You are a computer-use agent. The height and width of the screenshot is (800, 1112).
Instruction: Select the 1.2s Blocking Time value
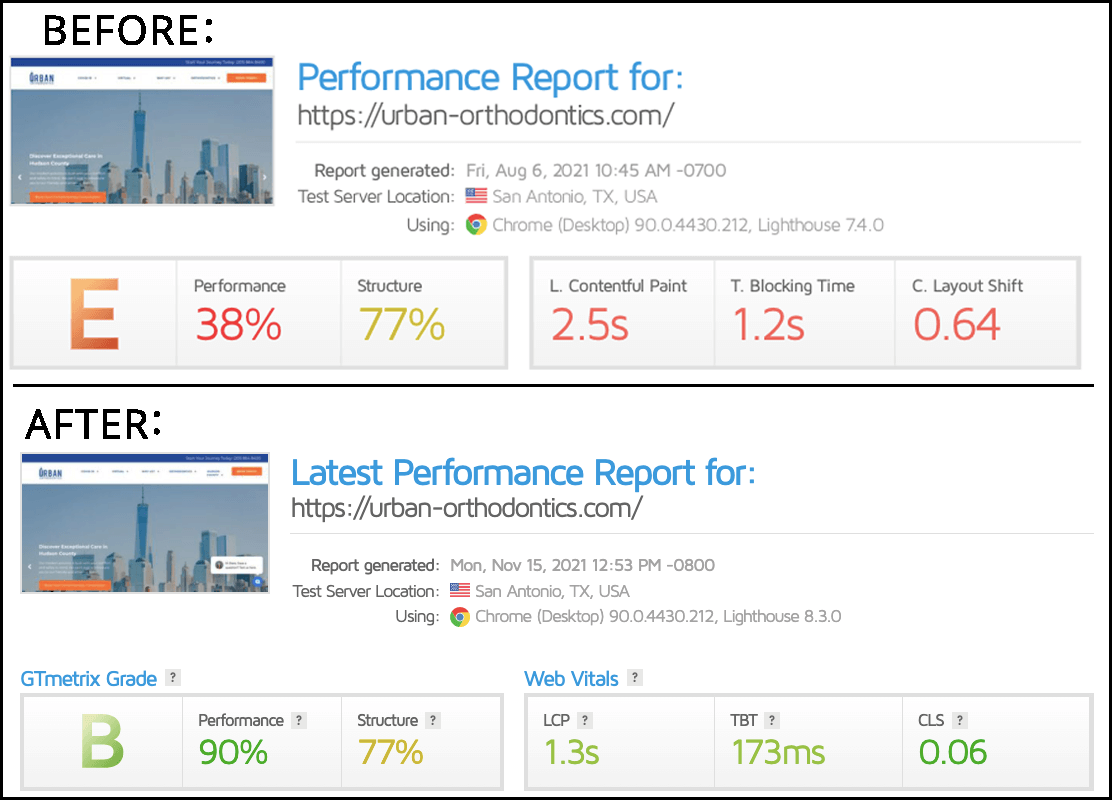(x=769, y=324)
